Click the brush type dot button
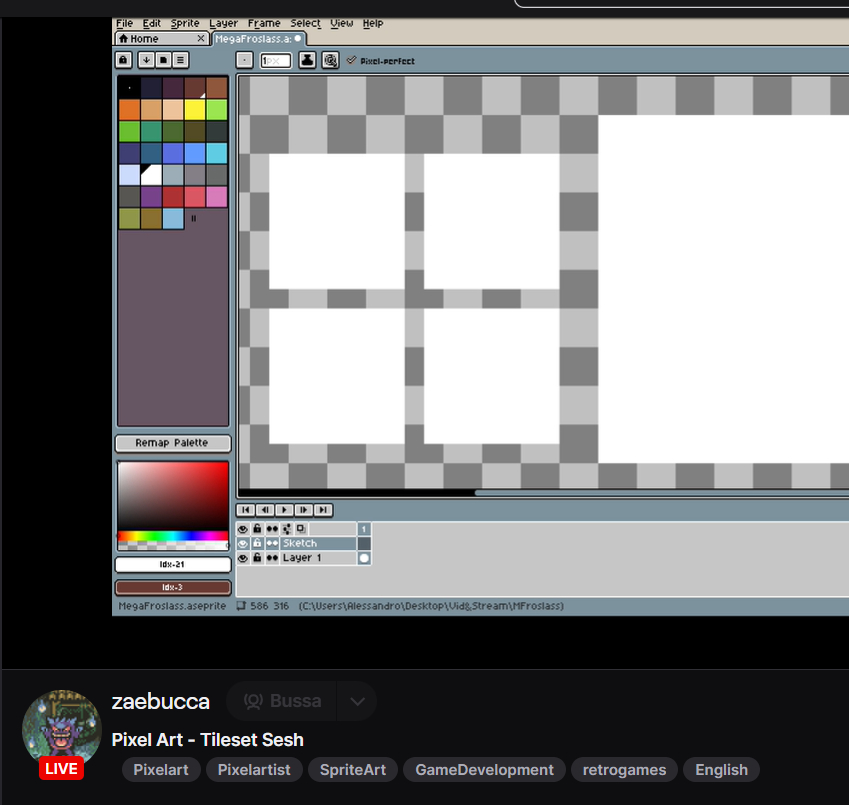Viewport: 849px width, 805px height. [245, 60]
